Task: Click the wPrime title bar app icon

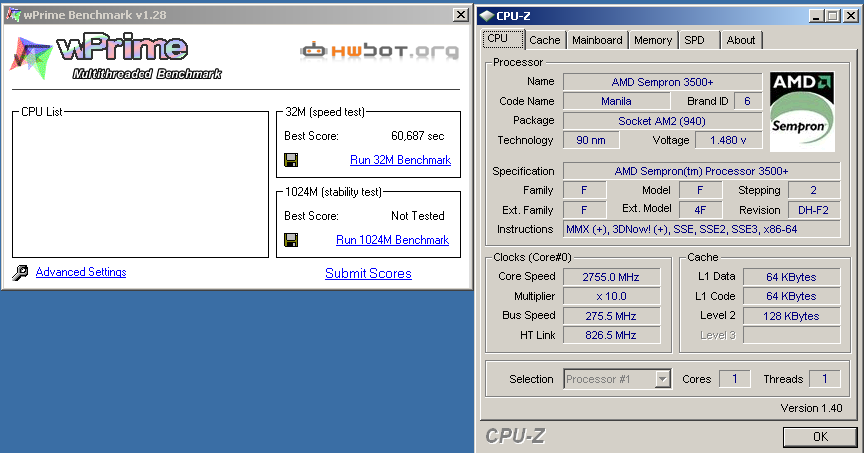Action: (13, 15)
